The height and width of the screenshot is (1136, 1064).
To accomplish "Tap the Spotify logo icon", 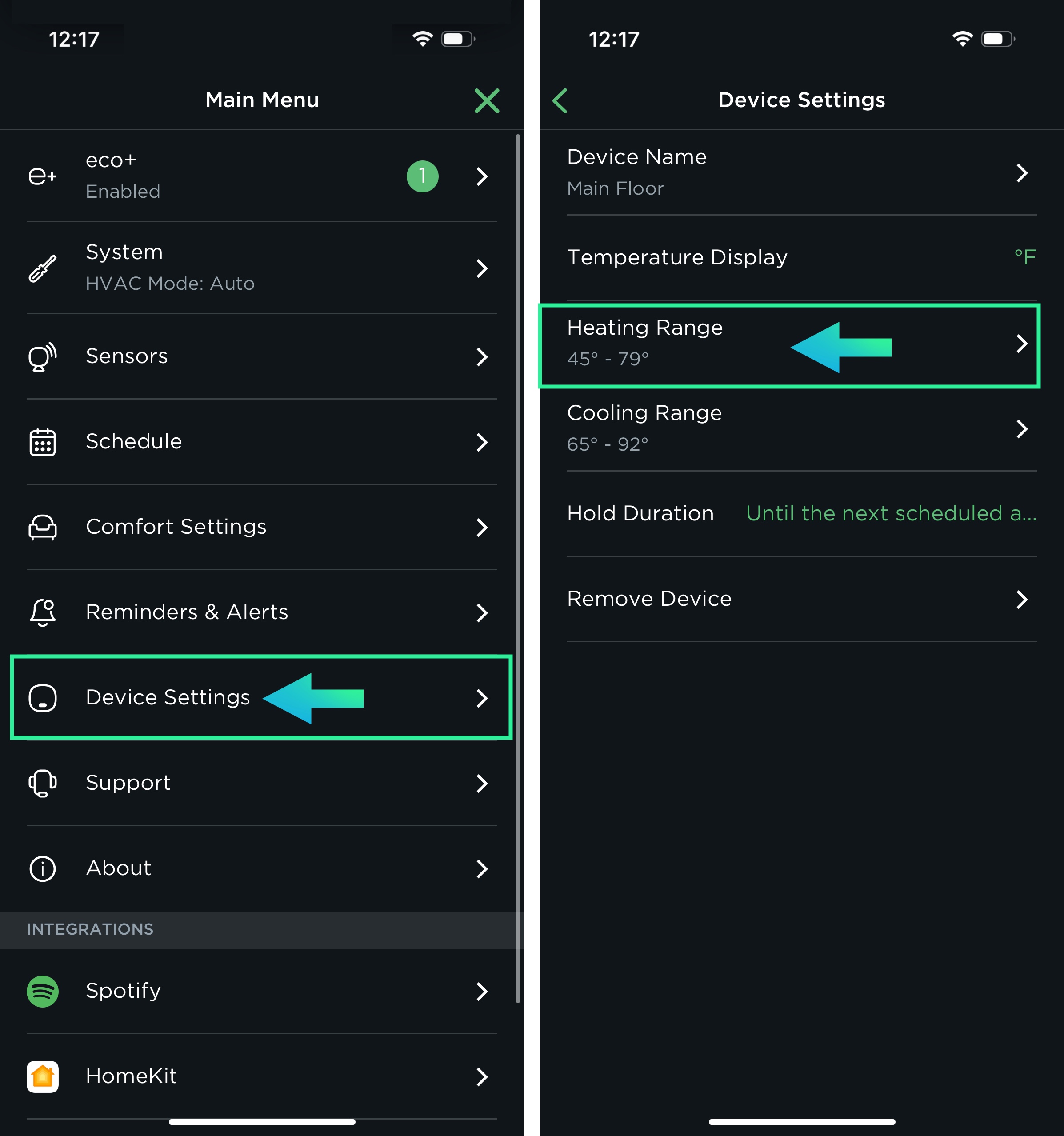I will pyautogui.click(x=42, y=991).
